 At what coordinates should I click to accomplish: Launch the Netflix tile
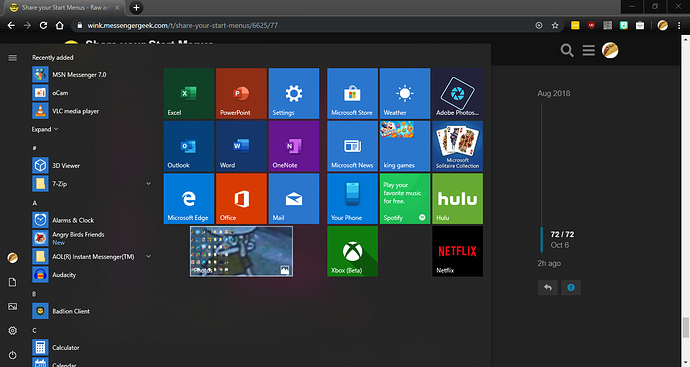(x=457, y=251)
